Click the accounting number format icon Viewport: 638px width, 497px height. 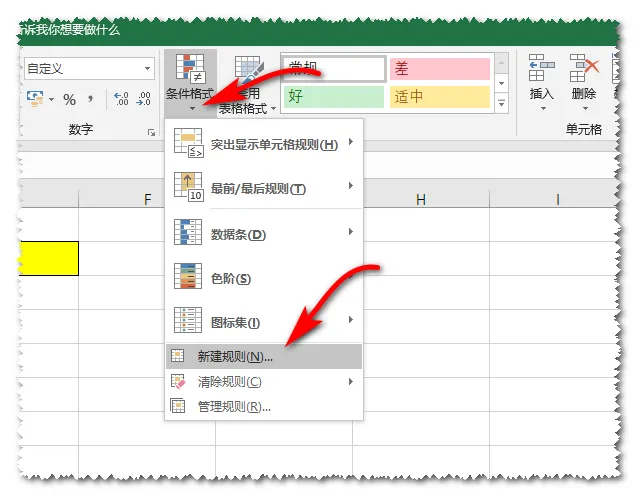click(35, 99)
